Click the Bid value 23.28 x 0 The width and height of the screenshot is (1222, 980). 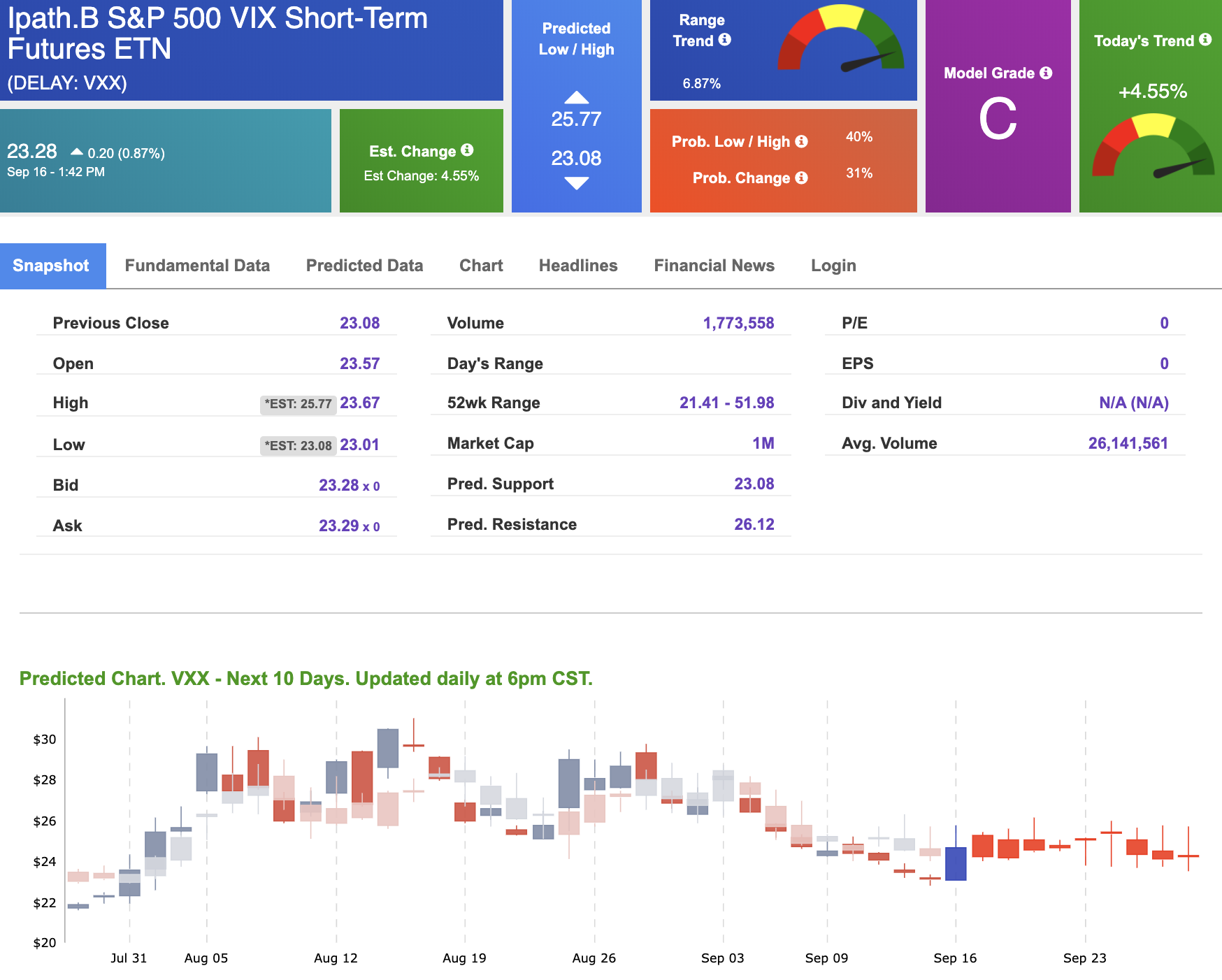[350, 485]
